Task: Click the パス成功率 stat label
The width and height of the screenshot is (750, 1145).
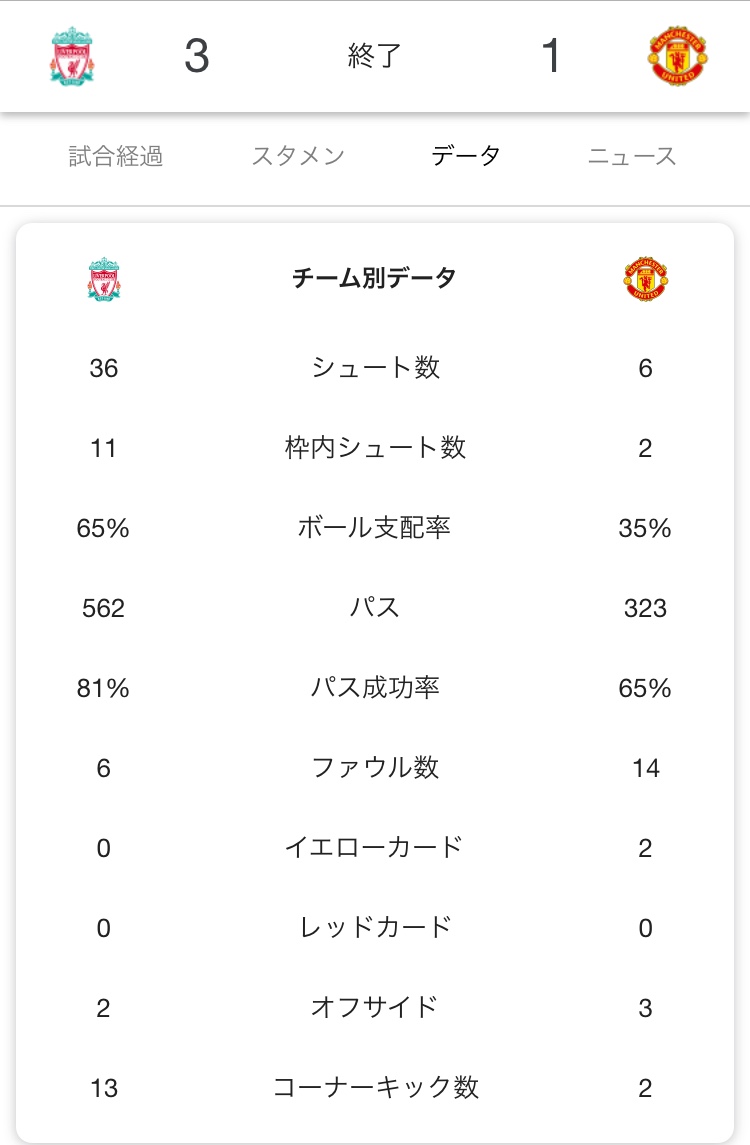Action: click(375, 688)
